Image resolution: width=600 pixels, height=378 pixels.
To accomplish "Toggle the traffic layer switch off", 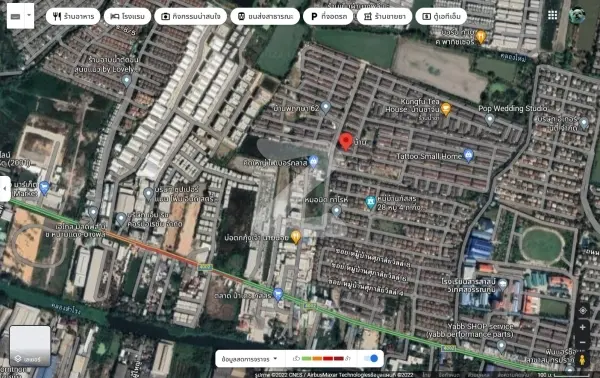I will [x=371, y=358].
